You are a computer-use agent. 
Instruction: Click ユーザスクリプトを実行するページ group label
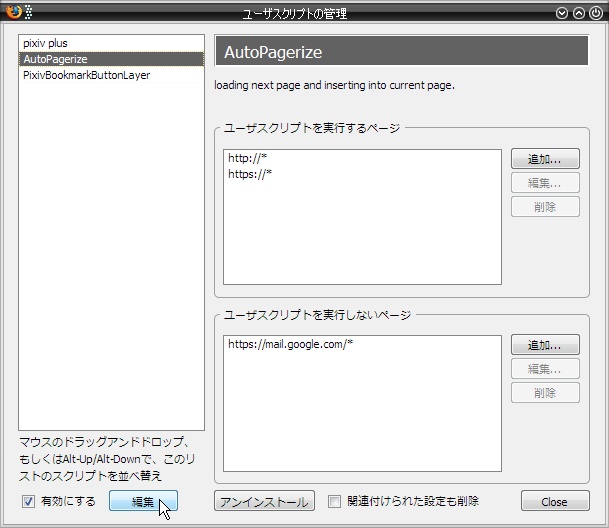(312, 128)
